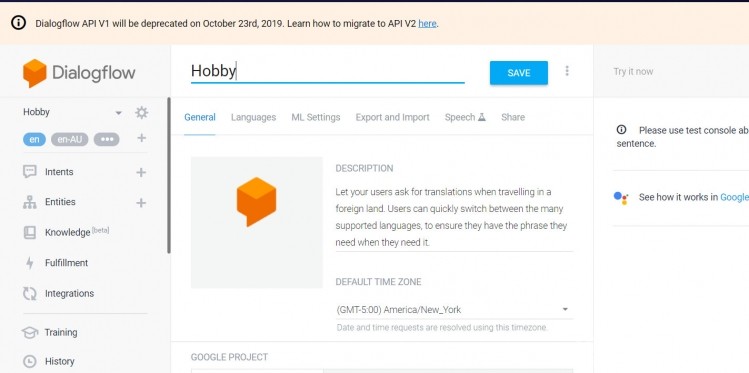The height and width of the screenshot is (373, 749).
Task: Click the Dialogflow logo icon
Action: tap(35, 73)
